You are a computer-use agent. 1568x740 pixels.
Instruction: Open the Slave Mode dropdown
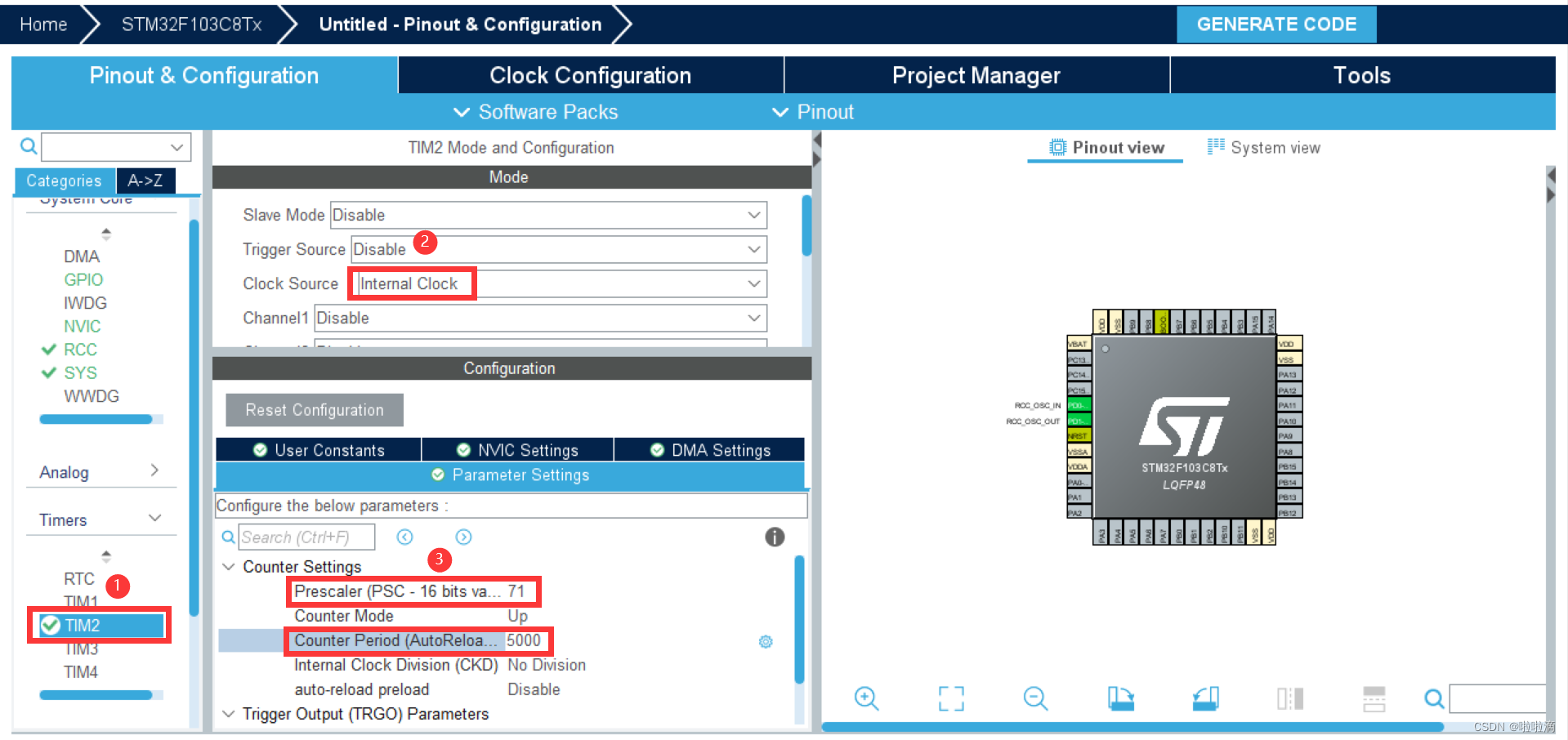click(x=548, y=215)
